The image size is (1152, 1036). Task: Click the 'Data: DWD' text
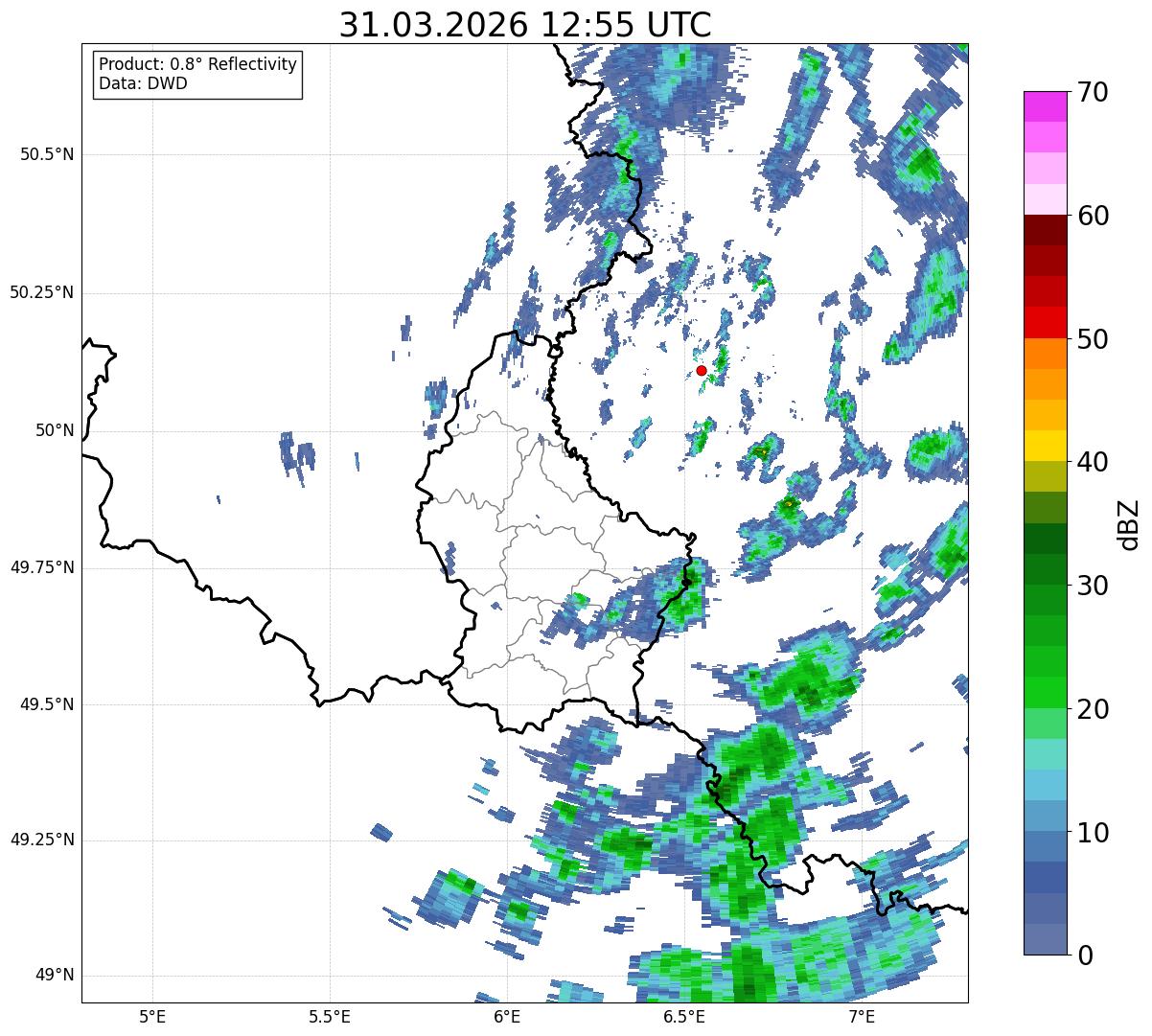(143, 83)
